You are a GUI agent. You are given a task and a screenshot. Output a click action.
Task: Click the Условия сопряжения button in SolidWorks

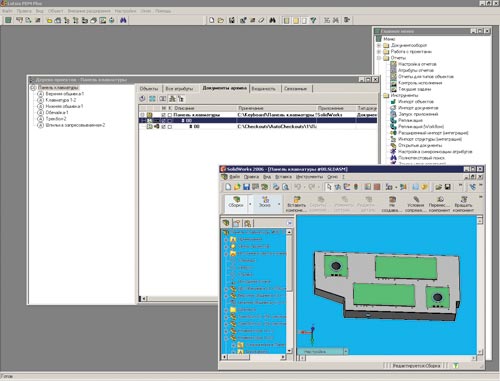coord(416,204)
